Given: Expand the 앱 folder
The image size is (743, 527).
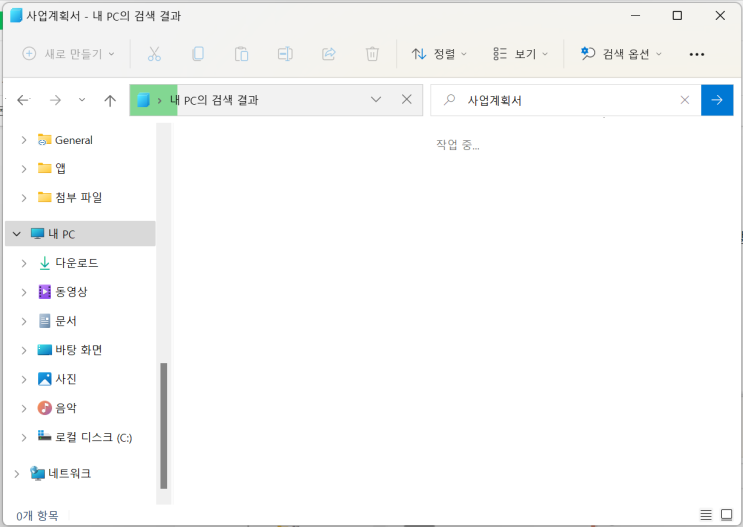Looking at the screenshot, I should (24, 169).
